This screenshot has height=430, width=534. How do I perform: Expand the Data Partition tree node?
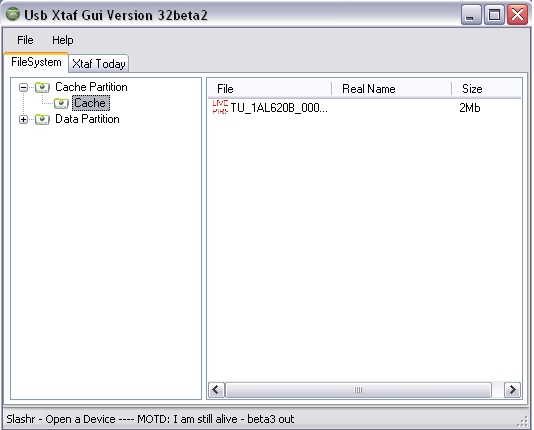[23, 120]
